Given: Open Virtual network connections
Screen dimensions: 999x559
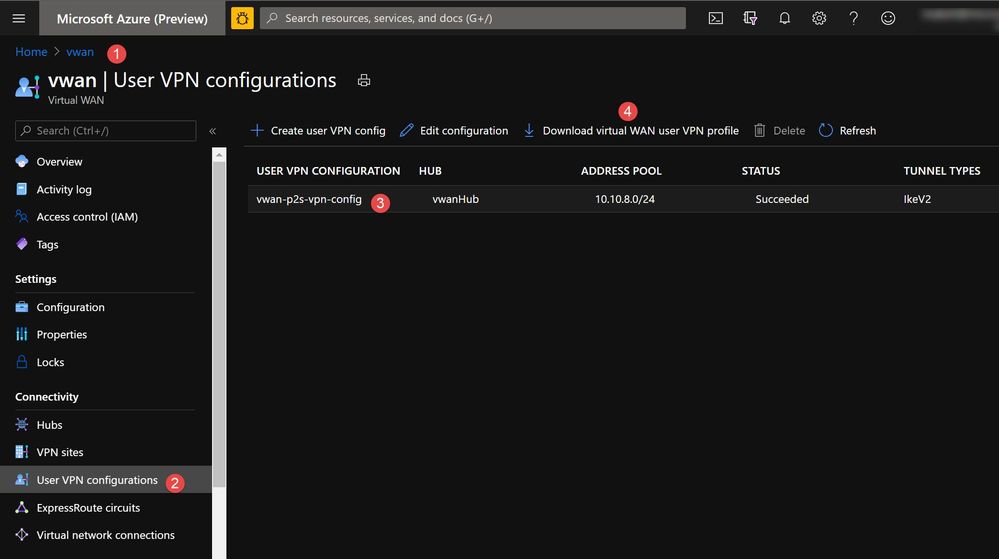Looking at the screenshot, I should [x=106, y=535].
